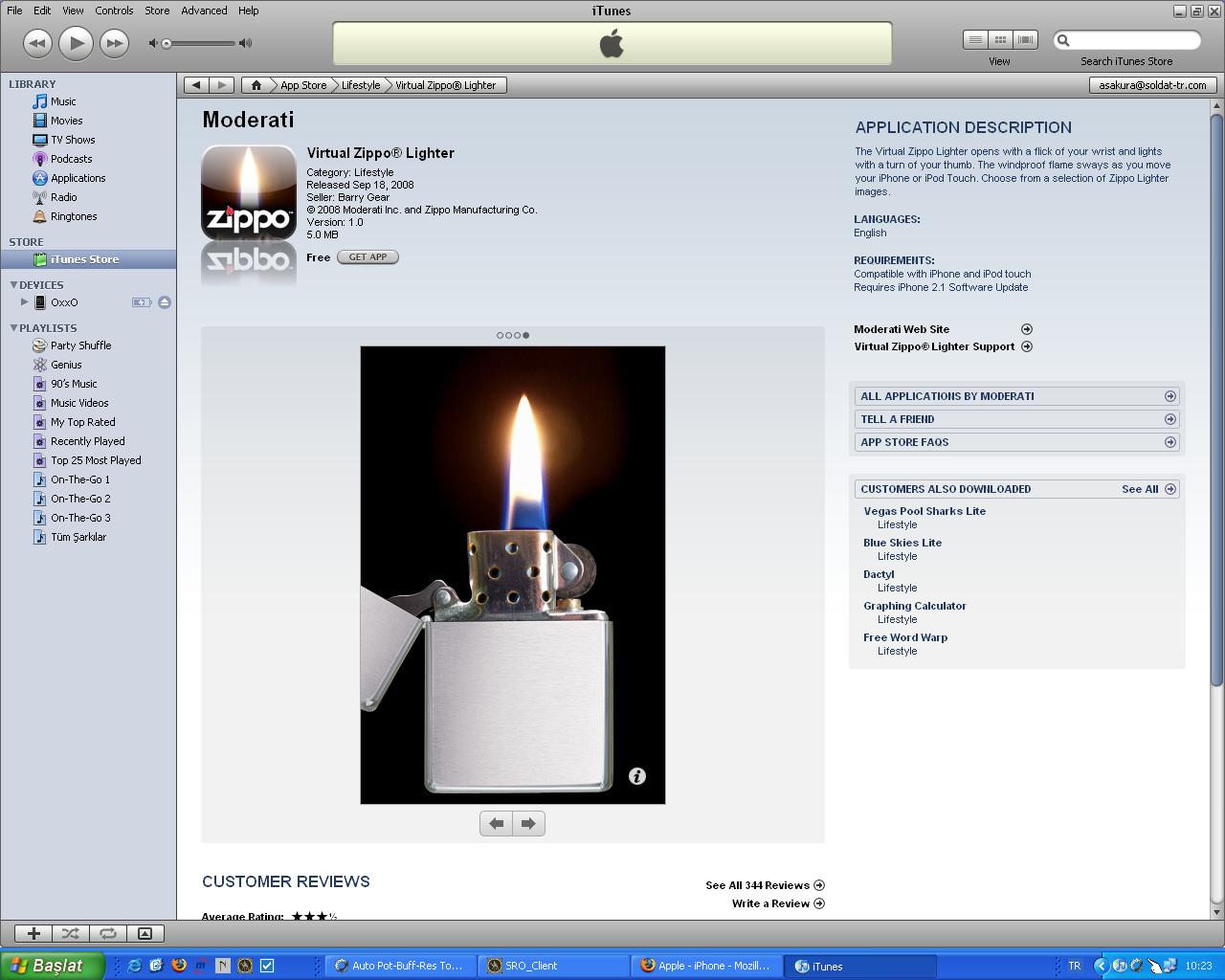
Task: Click See All 344 Reviews
Action: coord(765,885)
